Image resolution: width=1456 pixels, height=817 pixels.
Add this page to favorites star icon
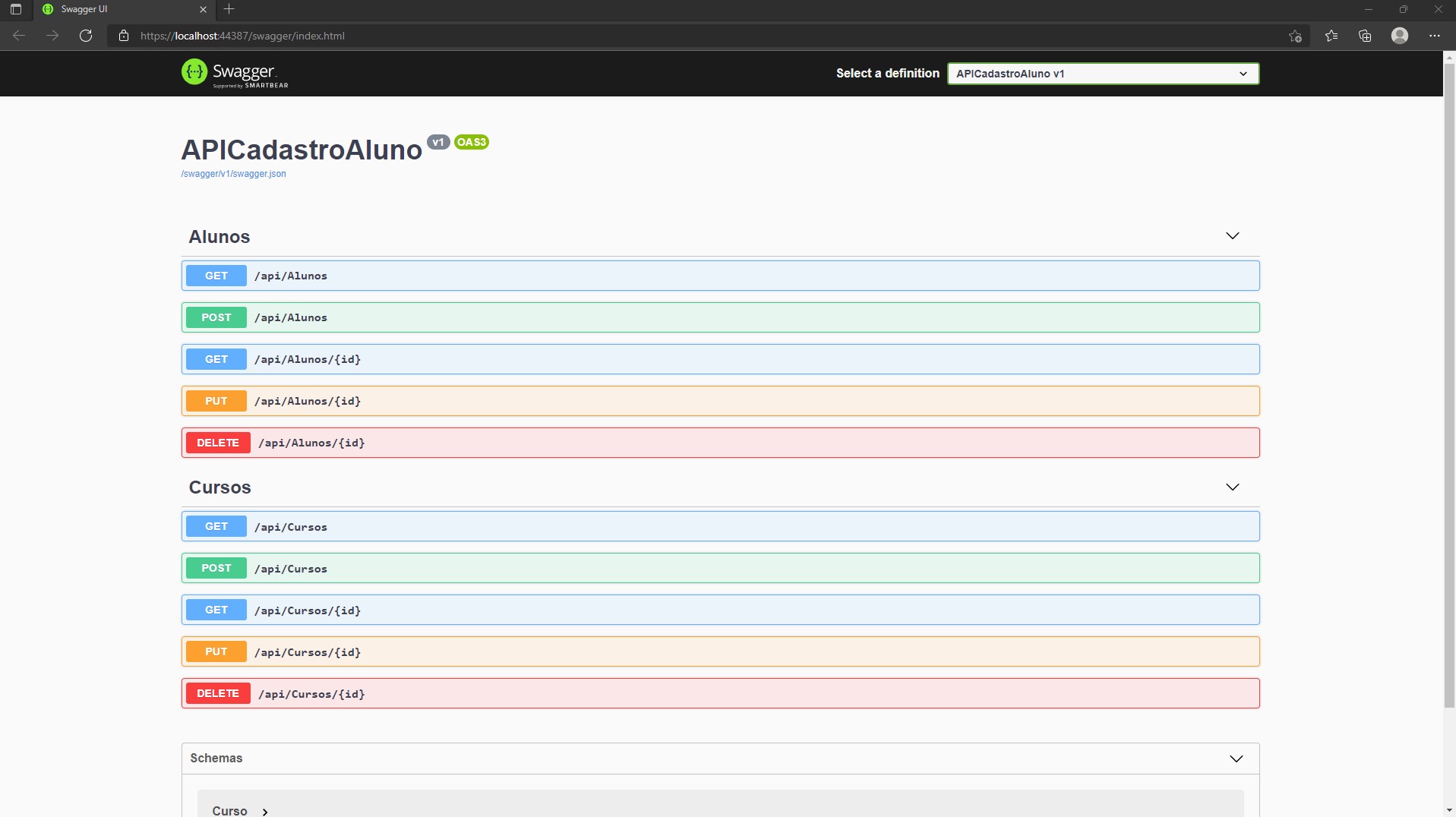(1296, 36)
